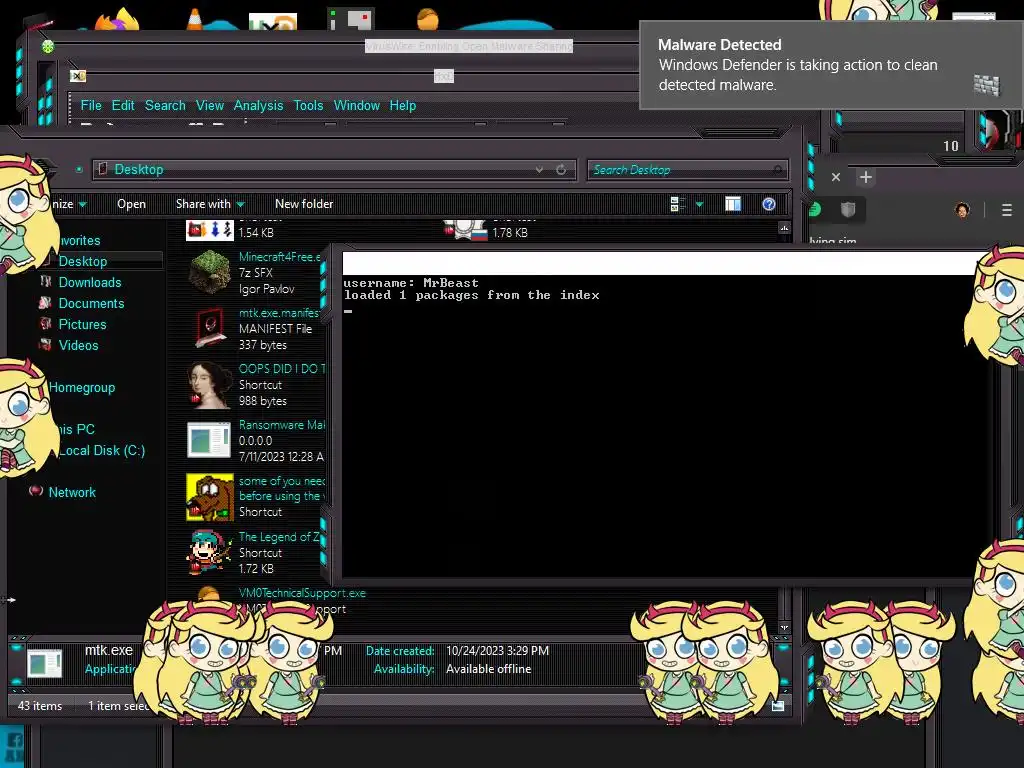Open the Tools menu

pyautogui.click(x=308, y=105)
